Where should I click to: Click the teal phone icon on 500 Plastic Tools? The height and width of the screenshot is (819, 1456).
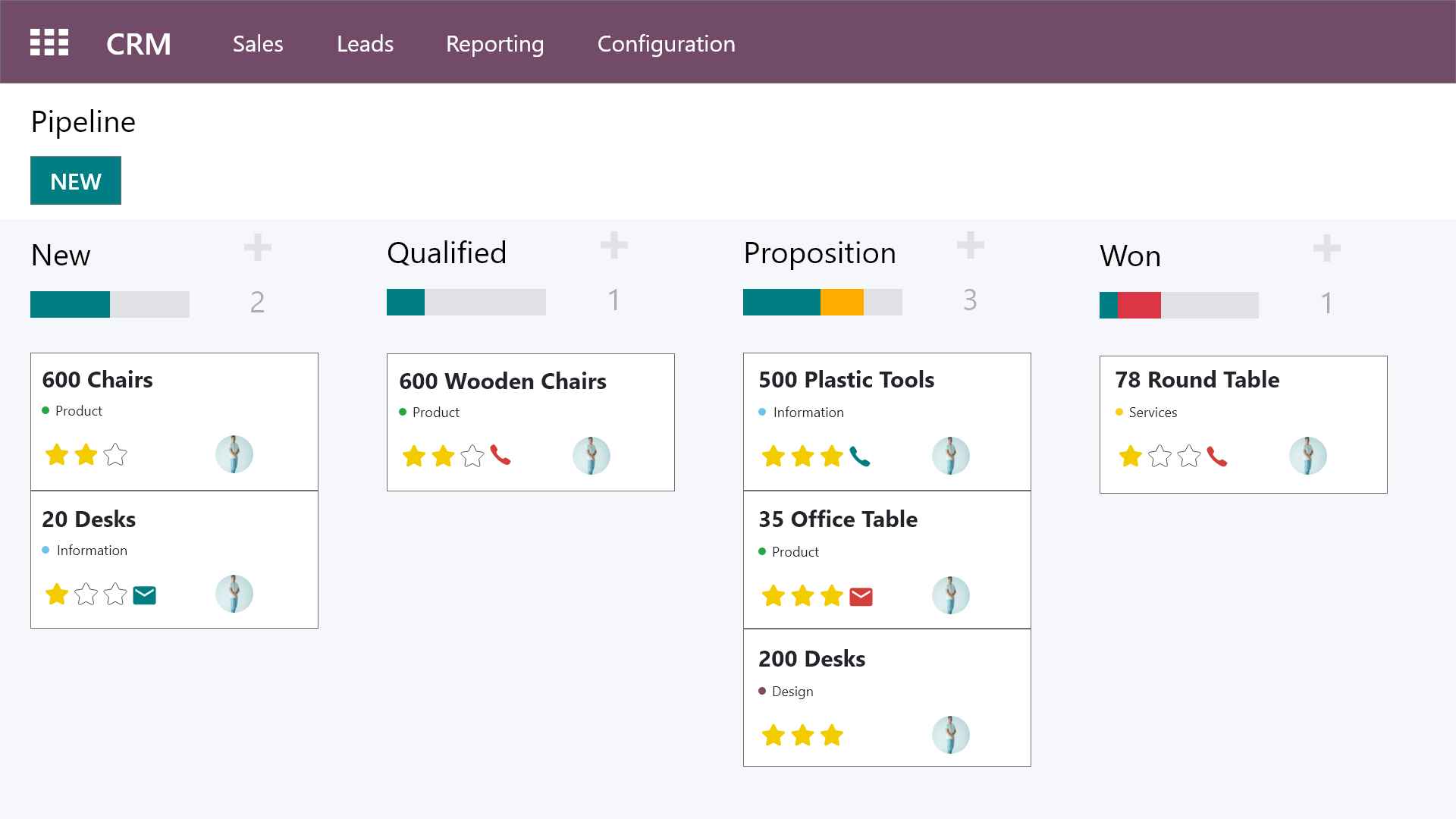860,456
